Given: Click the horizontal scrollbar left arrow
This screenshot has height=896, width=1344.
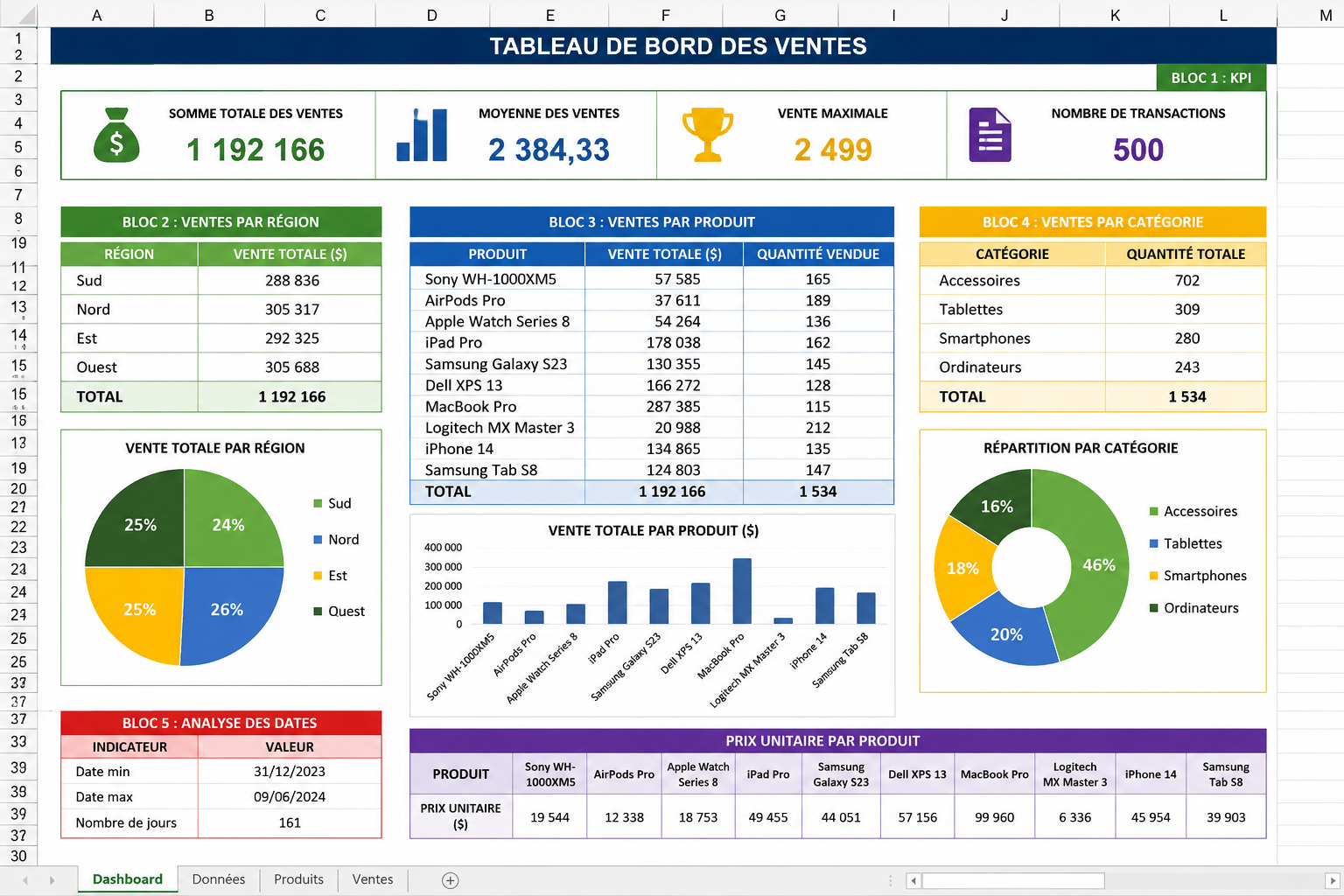Looking at the screenshot, I should (913, 880).
